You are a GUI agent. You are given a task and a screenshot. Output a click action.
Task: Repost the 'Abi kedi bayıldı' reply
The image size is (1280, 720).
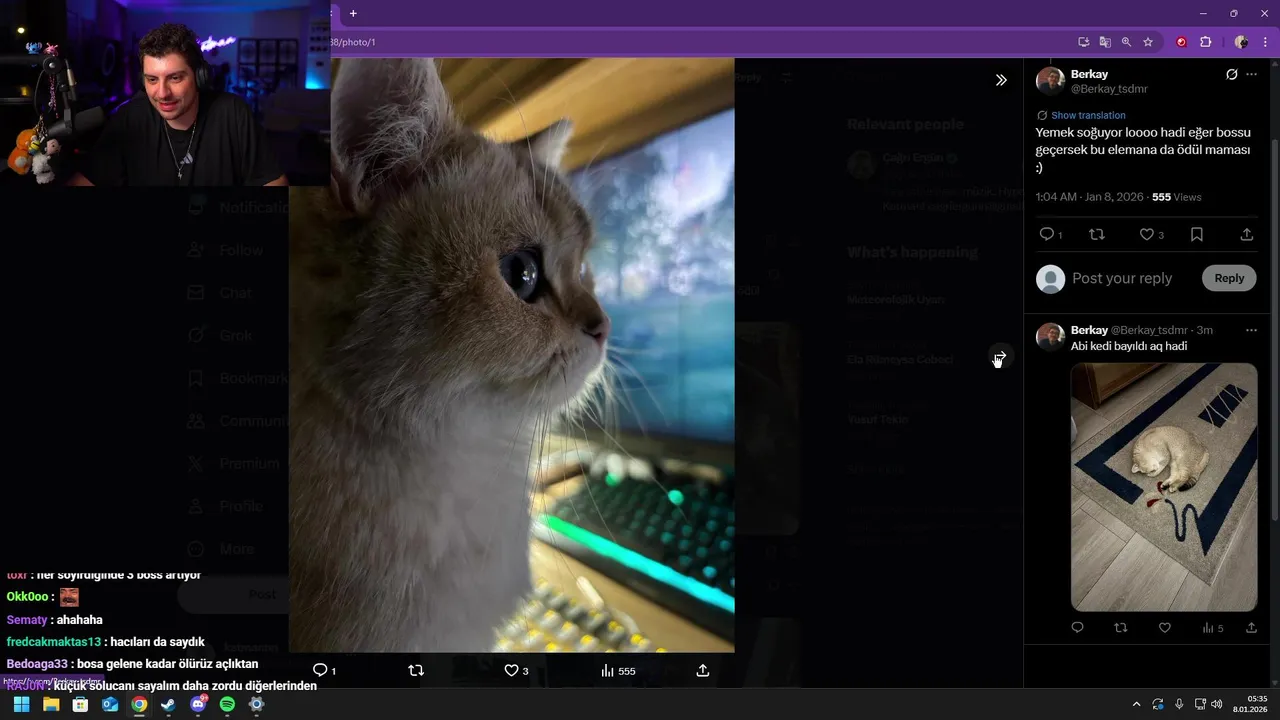point(1121,628)
